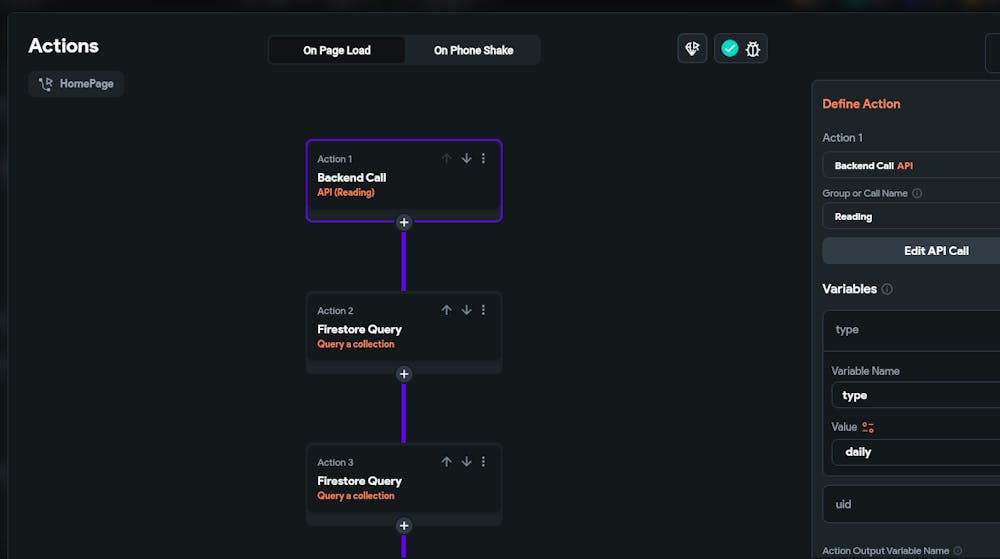Open the three-dot menu on Action 1
1000x559 pixels.
tap(484, 158)
